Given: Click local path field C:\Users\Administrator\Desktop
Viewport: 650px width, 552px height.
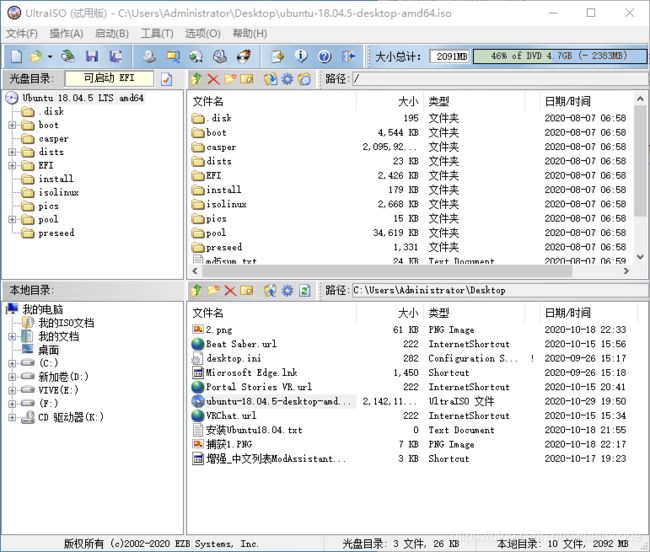Looking at the screenshot, I should click(x=500, y=291).
